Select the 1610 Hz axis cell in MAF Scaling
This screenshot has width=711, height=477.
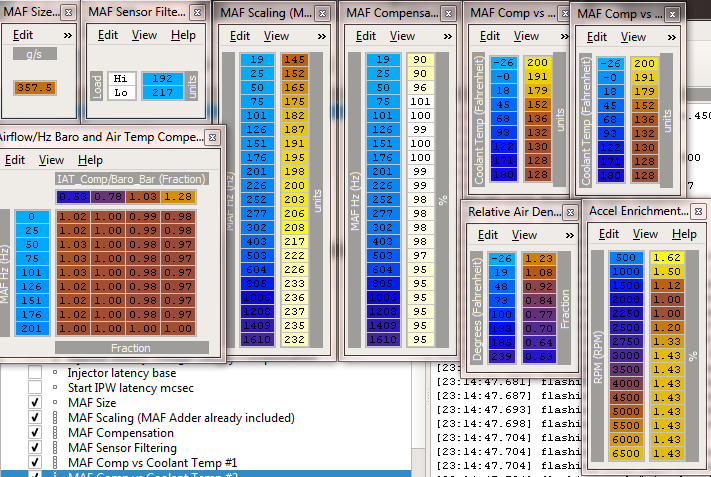click(257, 339)
